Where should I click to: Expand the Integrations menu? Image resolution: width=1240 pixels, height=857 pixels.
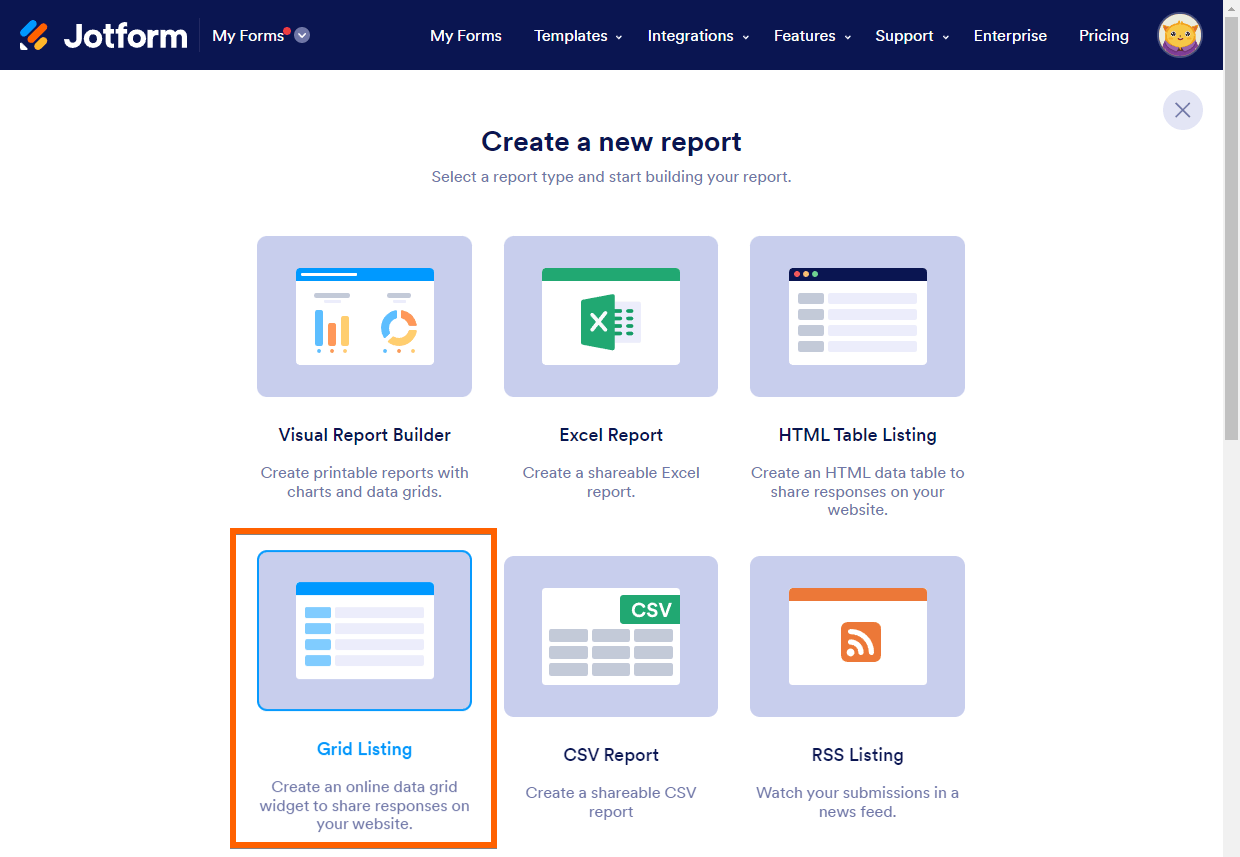coord(698,35)
